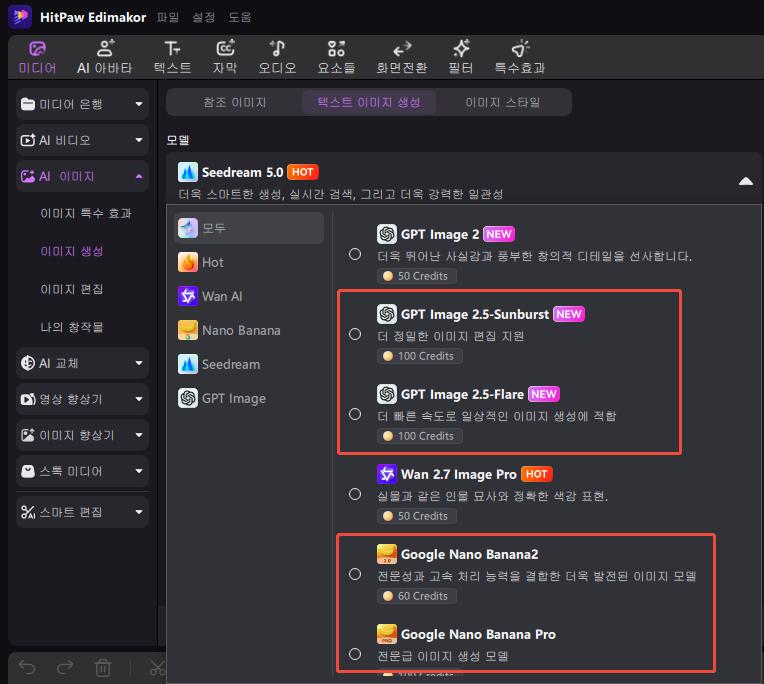Screen dimensions: 764x684
Task: Open the 자막 subtitles tool
Action: click(225, 57)
